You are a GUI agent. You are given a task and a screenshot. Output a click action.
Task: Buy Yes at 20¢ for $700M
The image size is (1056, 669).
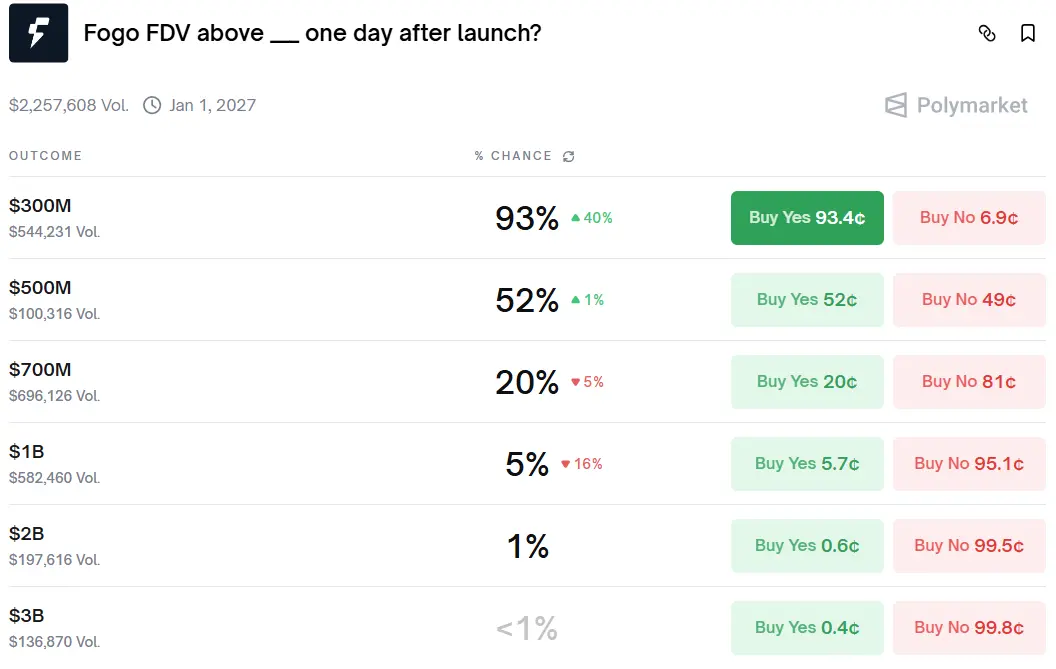[x=807, y=382]
